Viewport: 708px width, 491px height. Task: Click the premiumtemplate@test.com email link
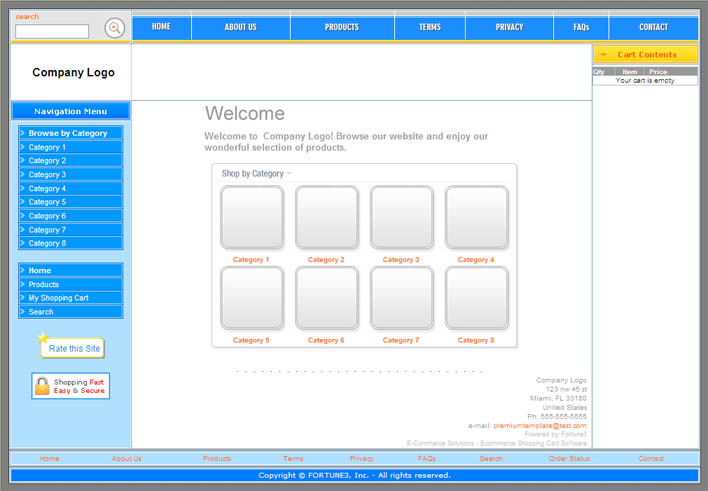[x=540, y=426]
